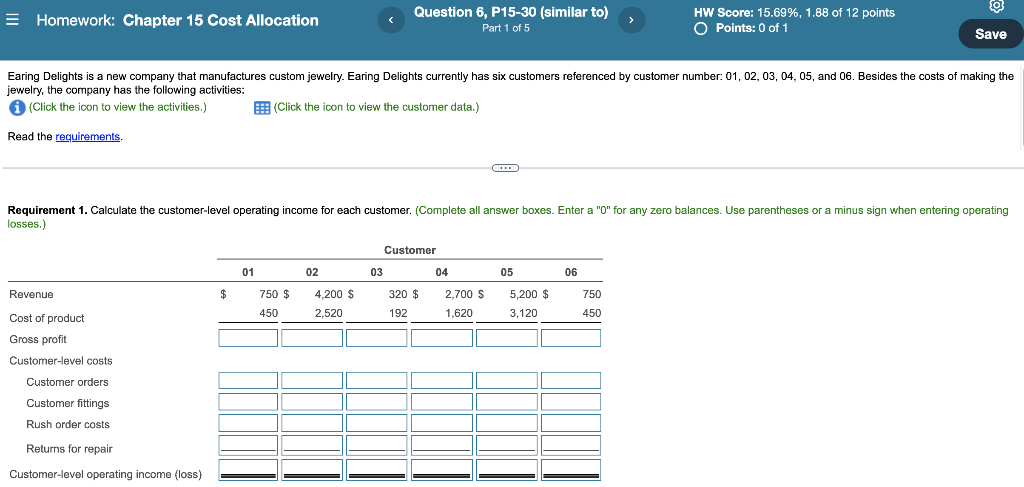Screen dimensions: 1024x487
Task: Click cost of product value 2,520
Action: click(x=328, y=313)
